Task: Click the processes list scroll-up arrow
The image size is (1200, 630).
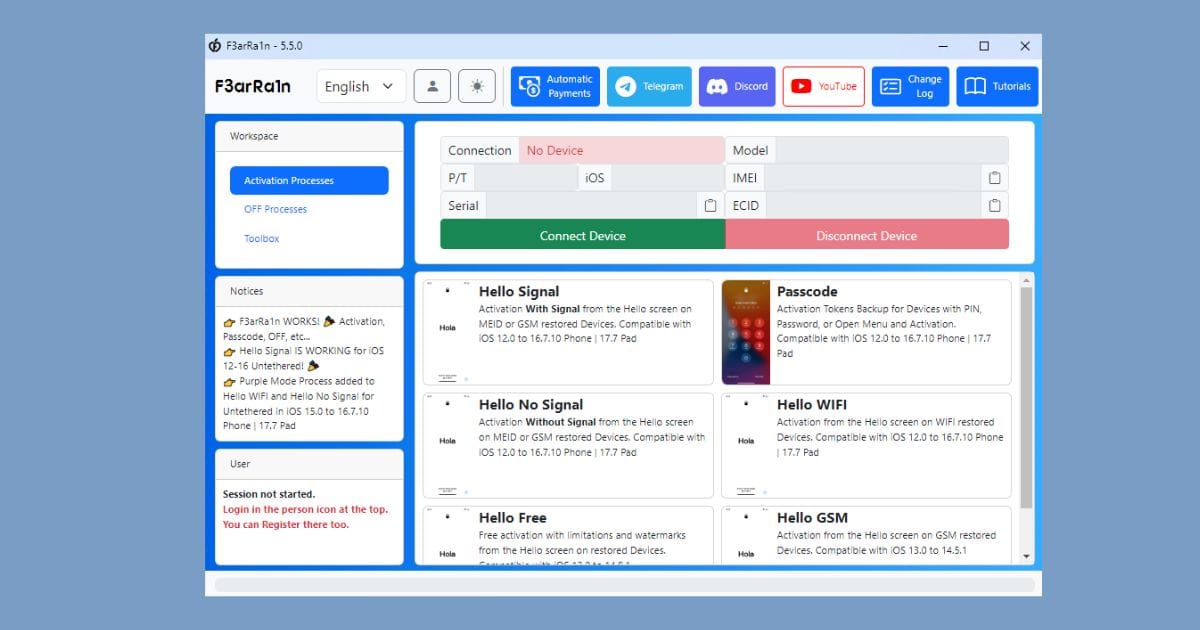Action: [1027, 281]
